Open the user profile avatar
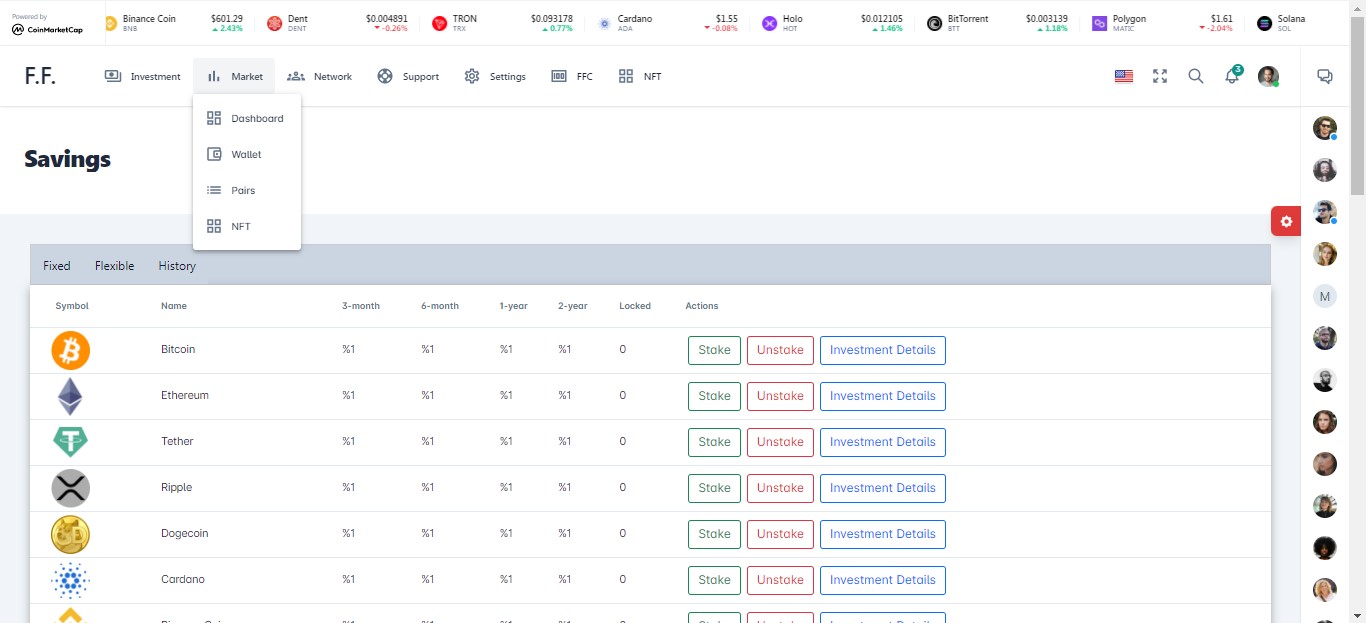This screenshot has height=623, width=1366. coord(1268,76)
